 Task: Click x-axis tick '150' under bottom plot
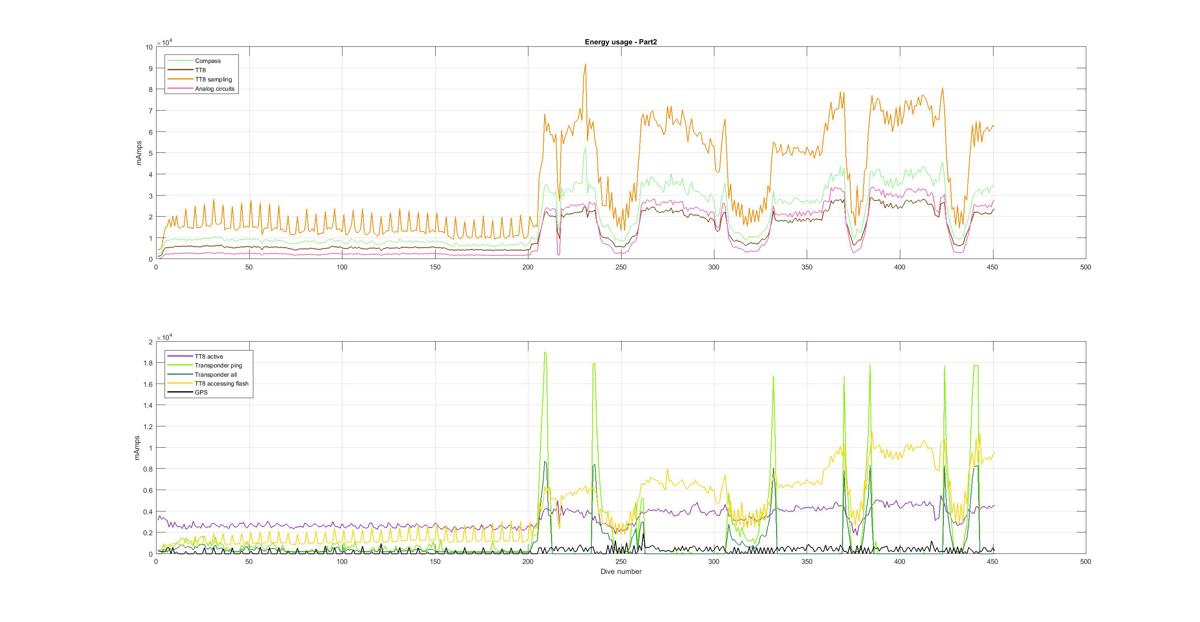[435, 562]
